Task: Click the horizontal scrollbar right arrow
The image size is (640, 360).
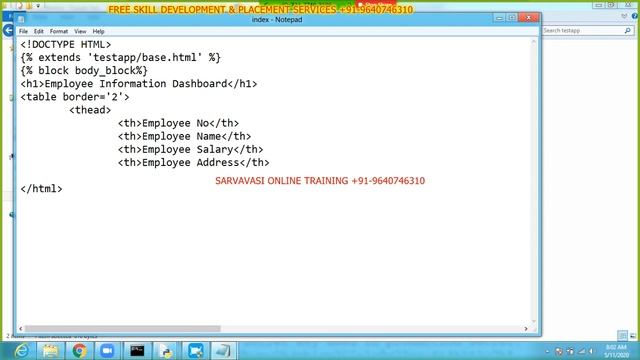Action: [x=526, y=329]
